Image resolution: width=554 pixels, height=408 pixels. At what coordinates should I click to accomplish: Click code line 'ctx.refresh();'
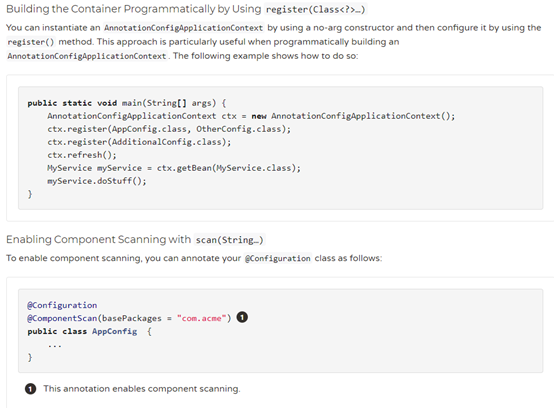(82, 155)
